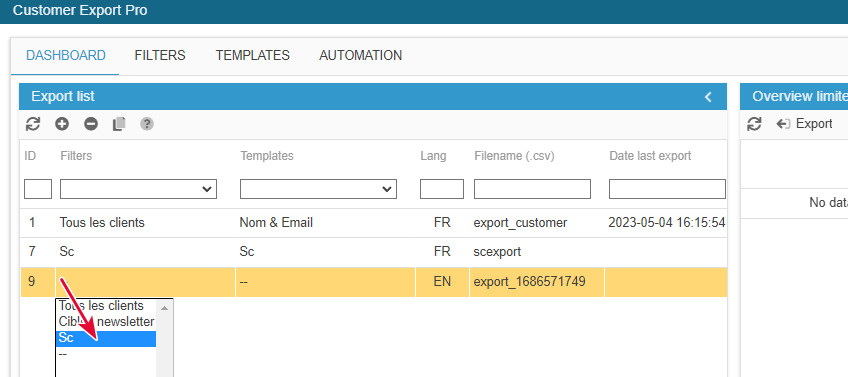Refresh the Export list
The width and height of the screenshot is (848, 377).
tap(33, 124)
